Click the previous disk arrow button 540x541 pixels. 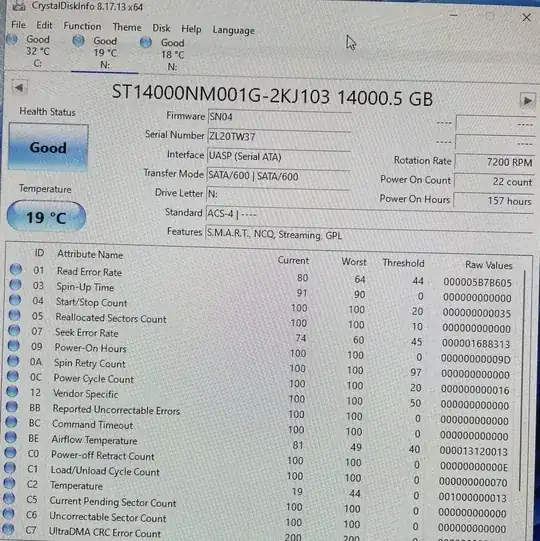[19, 88]
